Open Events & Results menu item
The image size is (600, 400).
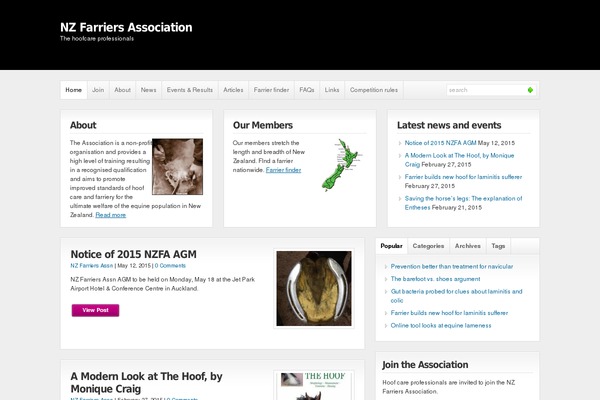tap(190, 90)
